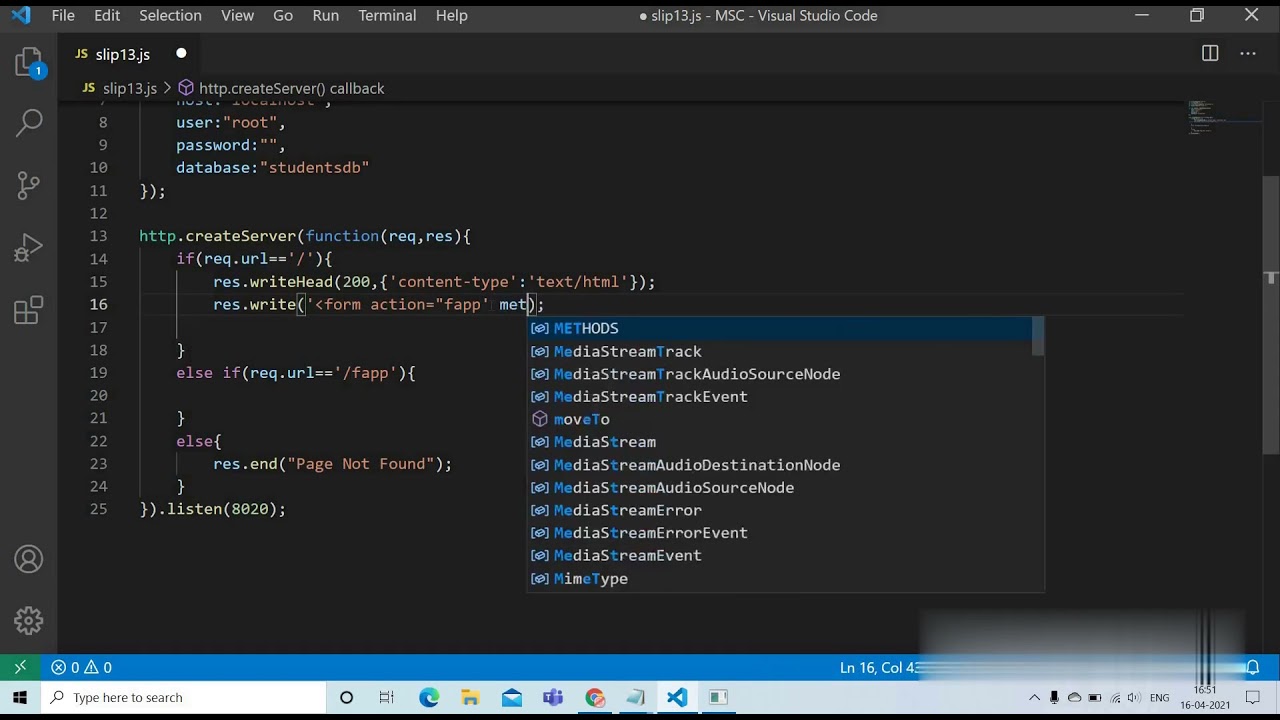1280x720 pixels.
Task: Open the Remote Window status bar button
Action: pos(20,667)
